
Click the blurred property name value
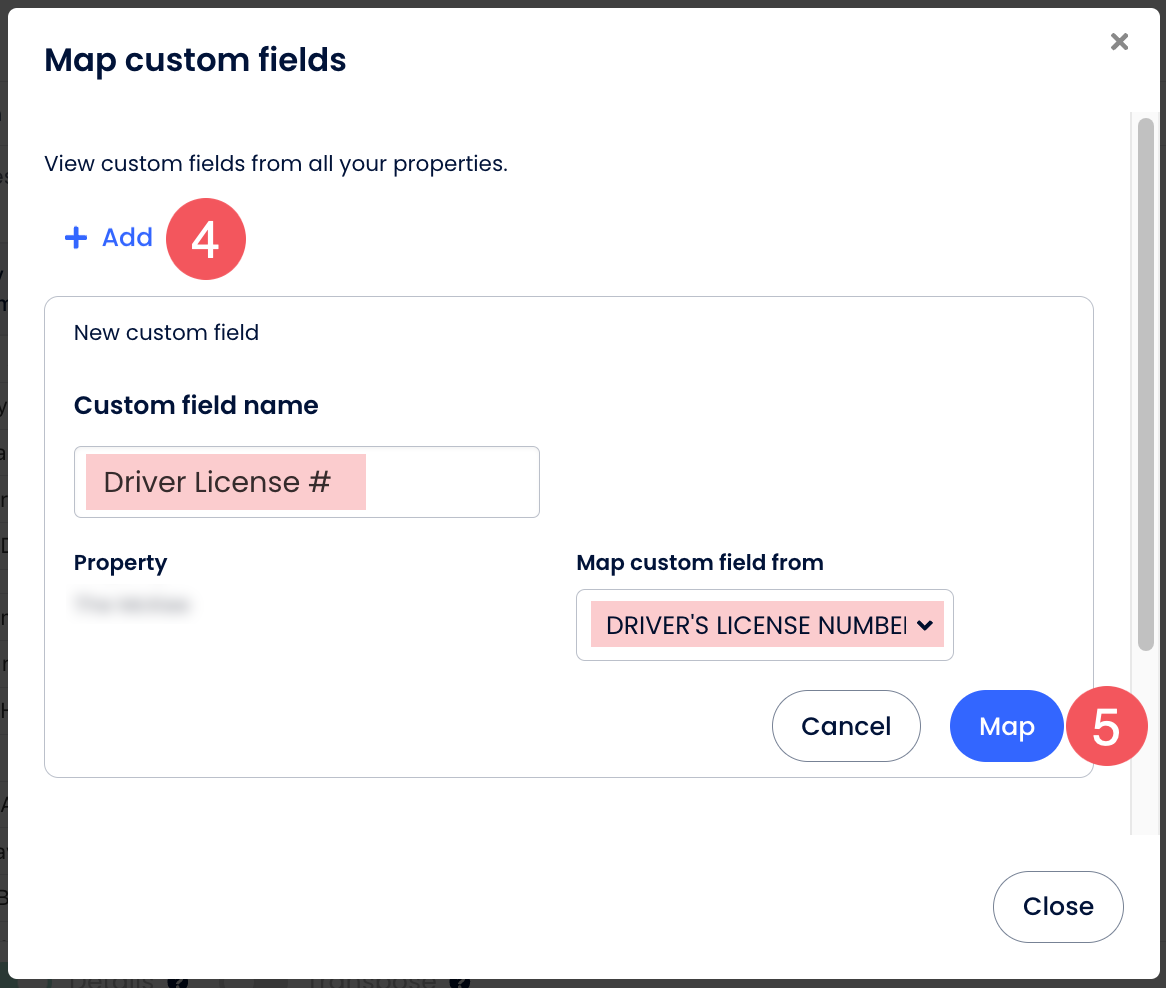tap(132, 604)
